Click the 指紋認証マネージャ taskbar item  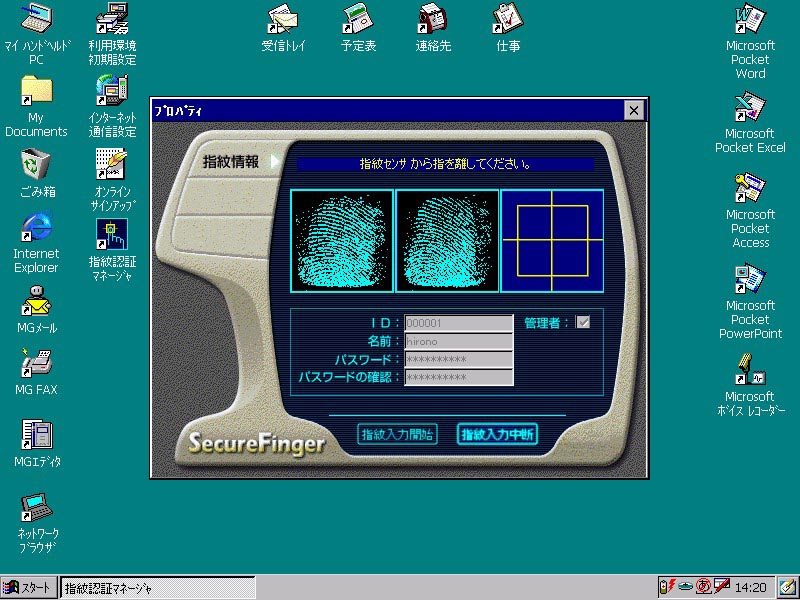tap(157, 588)
